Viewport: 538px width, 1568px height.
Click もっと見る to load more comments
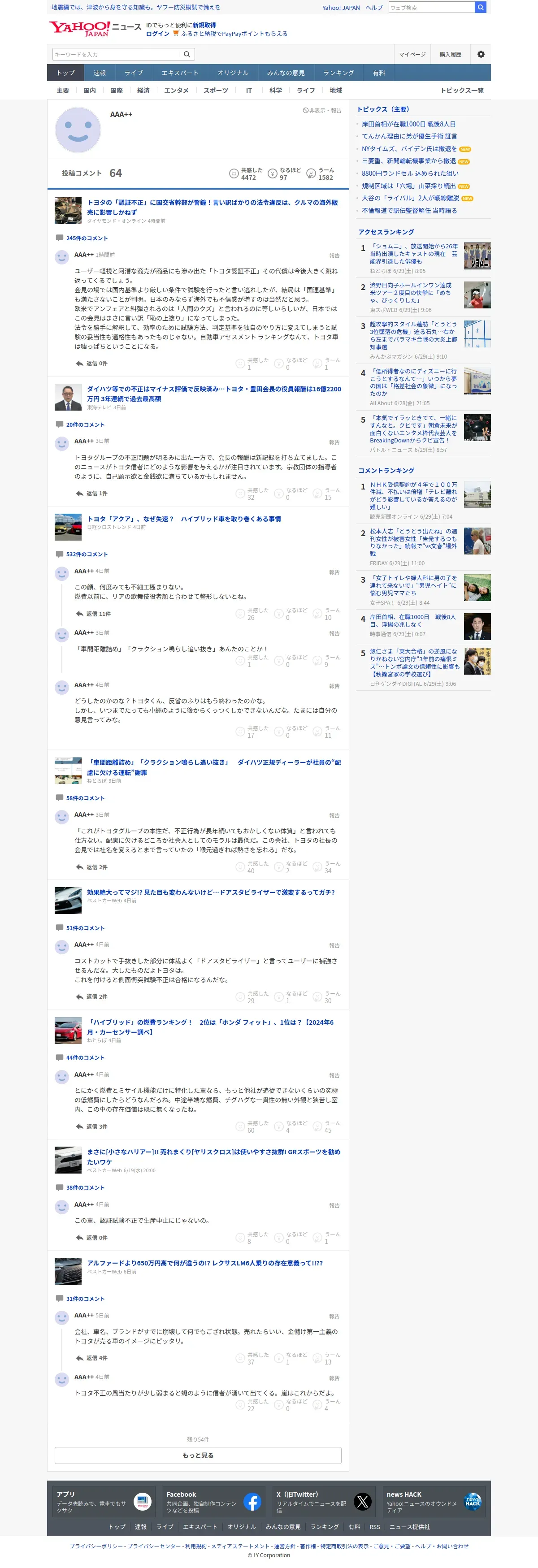(198, 1455)
